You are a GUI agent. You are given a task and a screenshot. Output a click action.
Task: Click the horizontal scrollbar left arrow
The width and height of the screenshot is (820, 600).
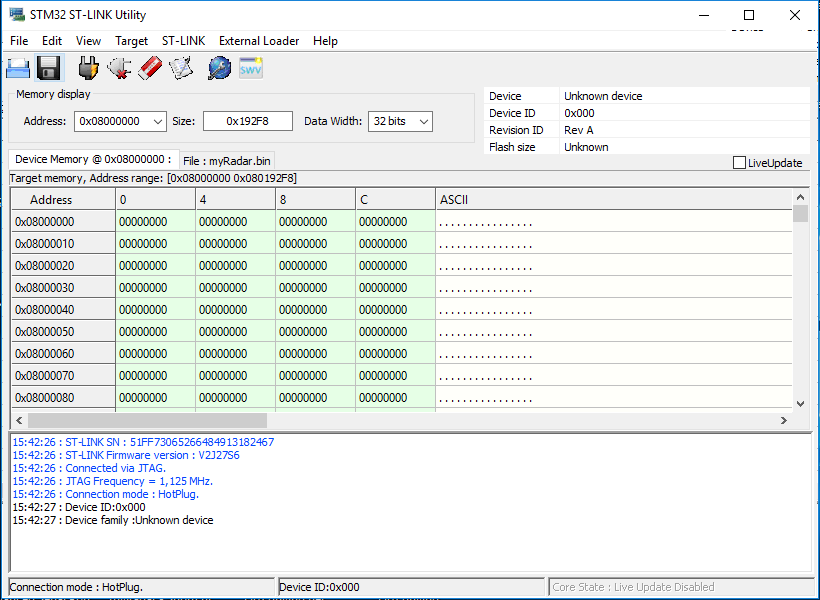[19, 421]
